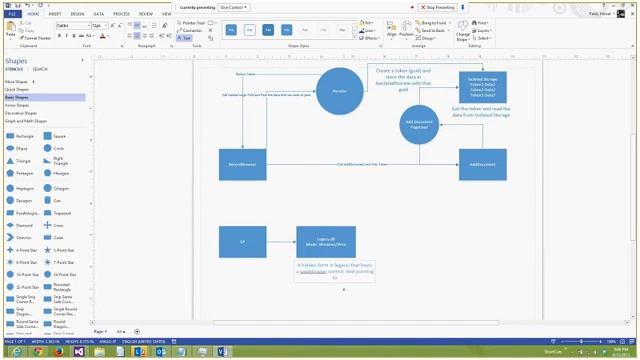Select 5-Point Star in the stencil

tap(59, 250)
